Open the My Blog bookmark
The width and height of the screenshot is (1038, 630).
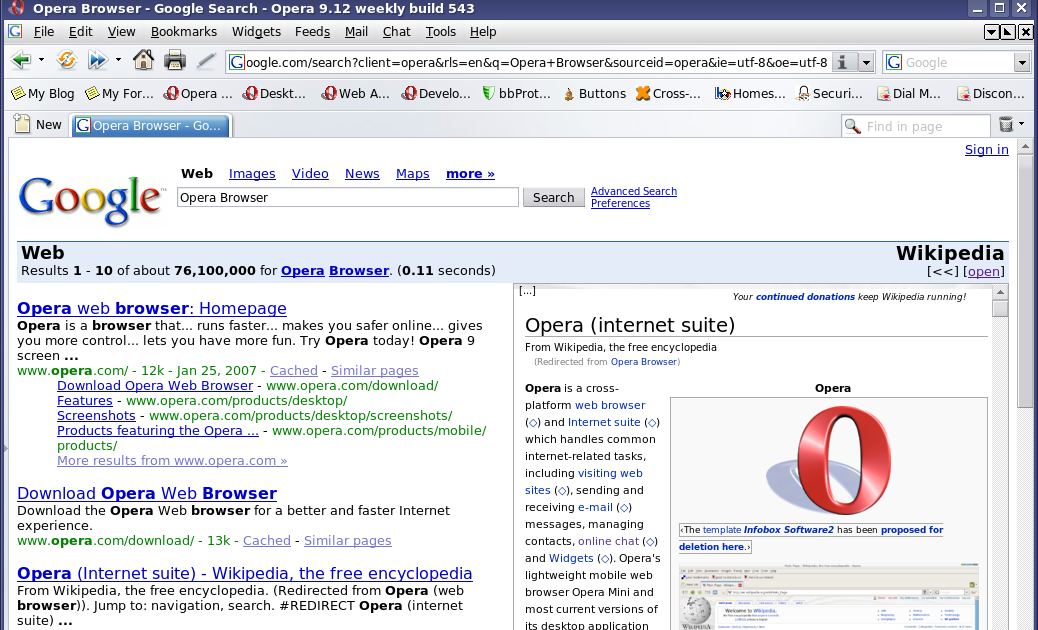point(43,93)
